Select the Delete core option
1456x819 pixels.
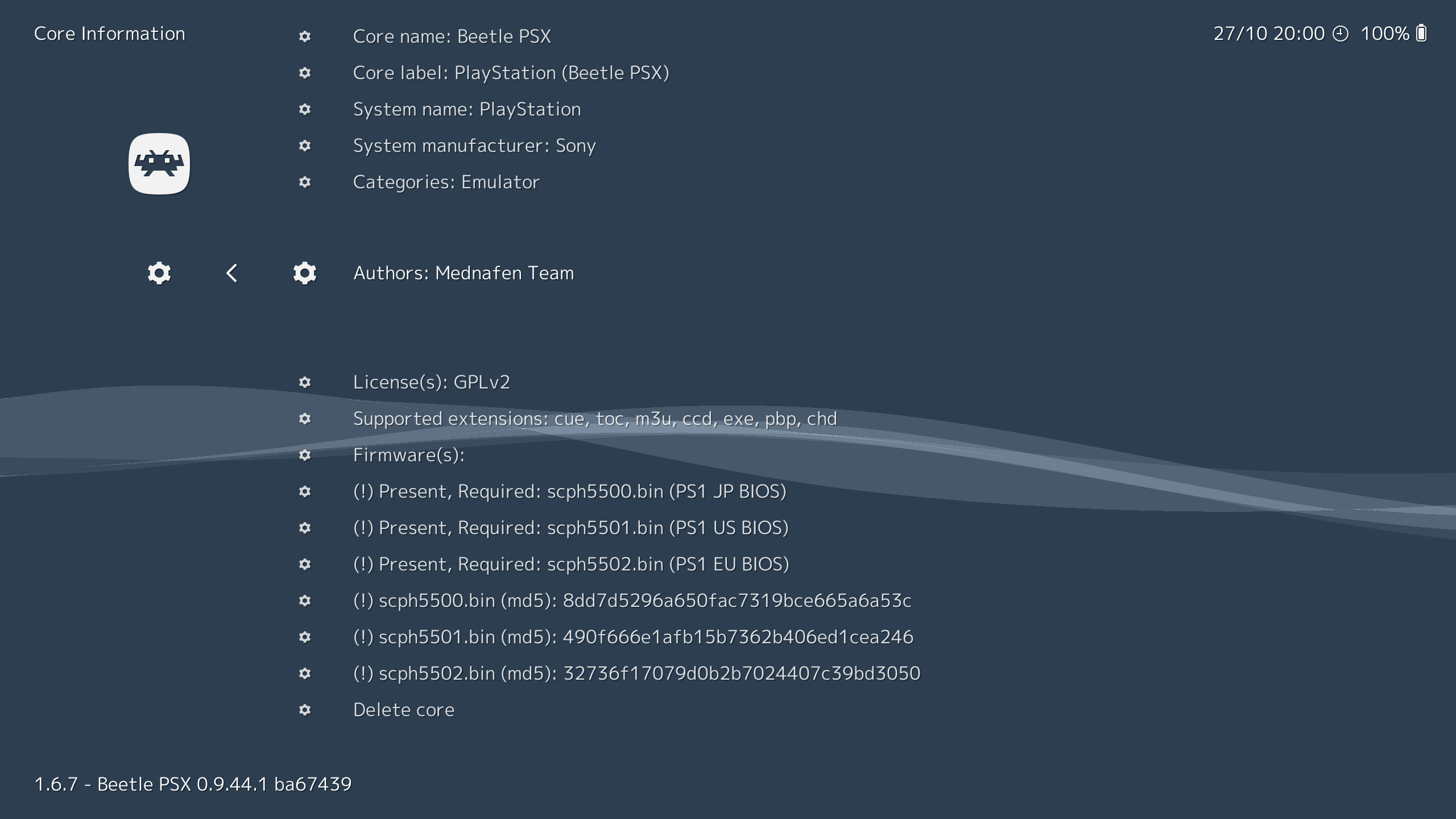click(x=404, y=710)
